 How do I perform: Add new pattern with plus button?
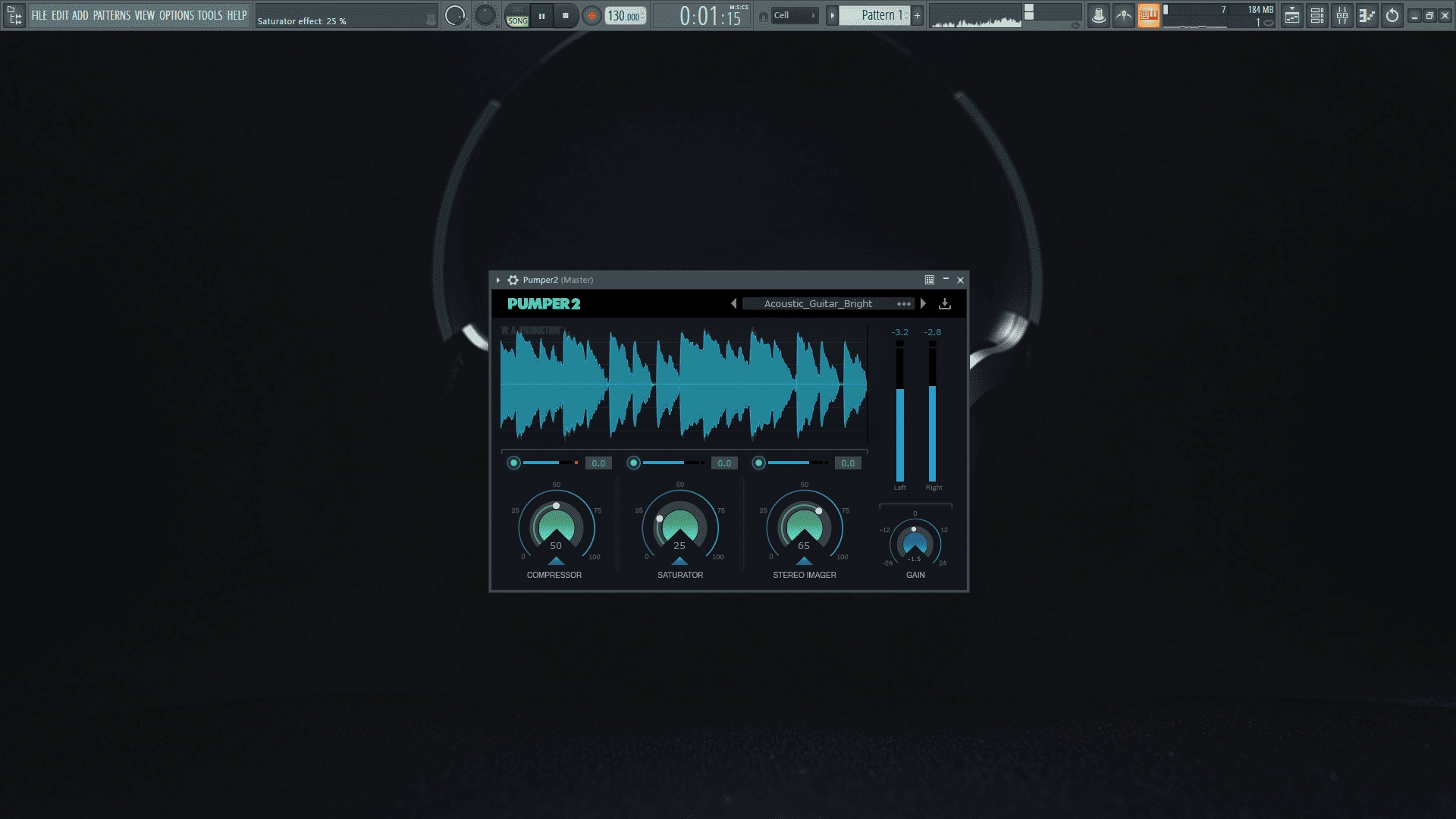(917, 16)
